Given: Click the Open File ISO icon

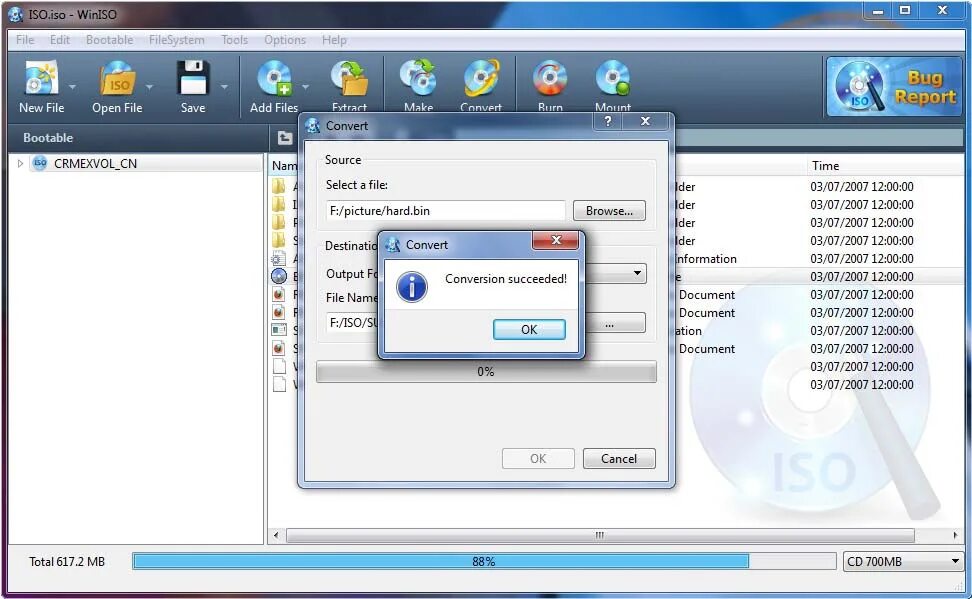Looking at the screenshot, I should point(117,79).
